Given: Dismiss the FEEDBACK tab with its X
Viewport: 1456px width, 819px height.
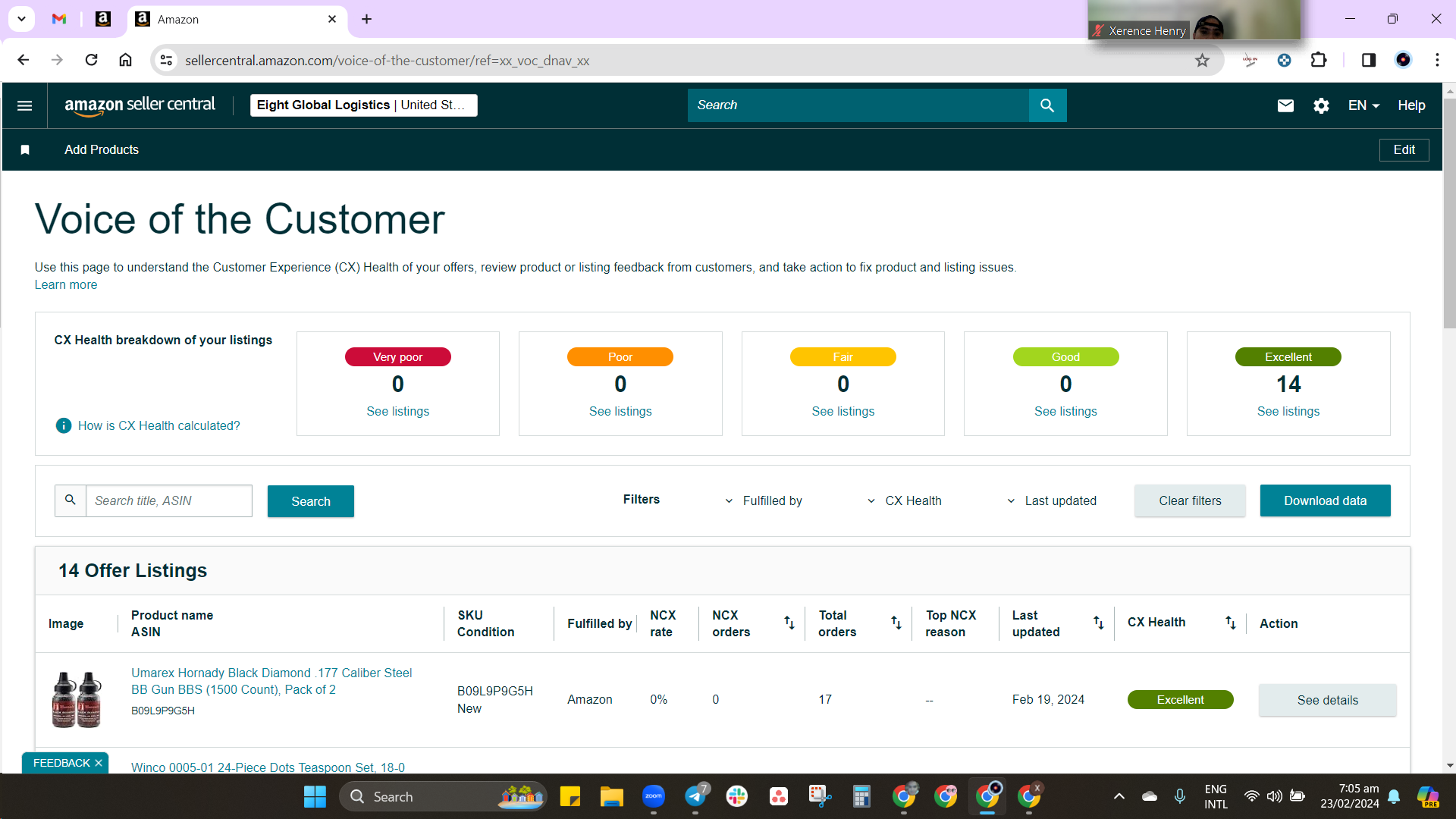Looking at the screenshot, I should pyautogui.click(x=99, y=763).
